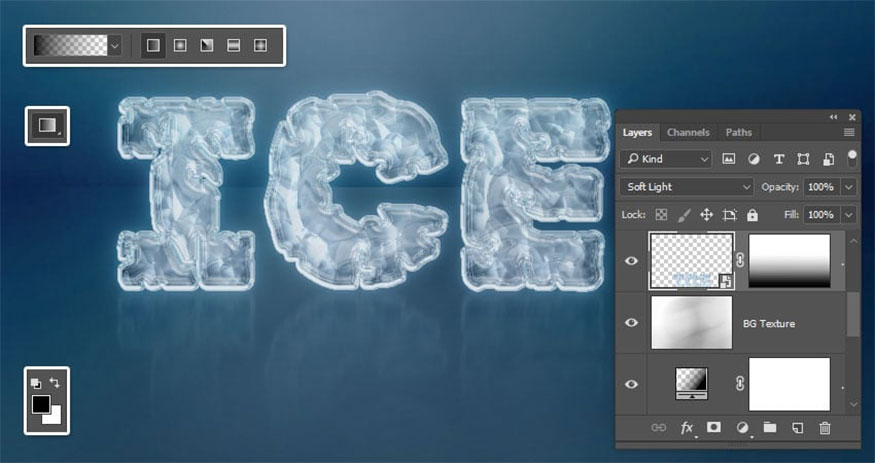Filter for smart object layers
This screenshot has height=463, width=875.
point(828,160)
